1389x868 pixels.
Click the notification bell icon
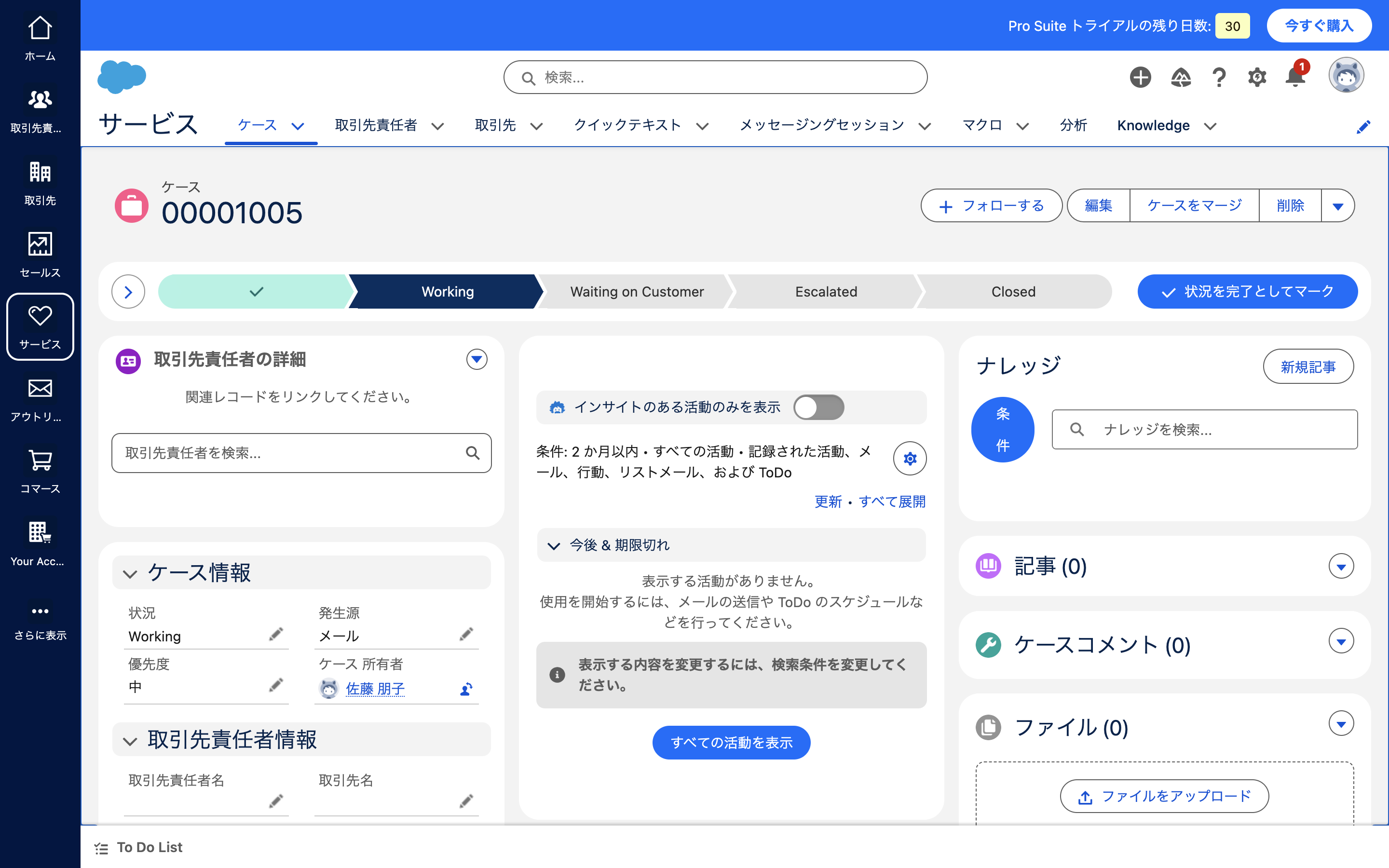(1295, 77)
